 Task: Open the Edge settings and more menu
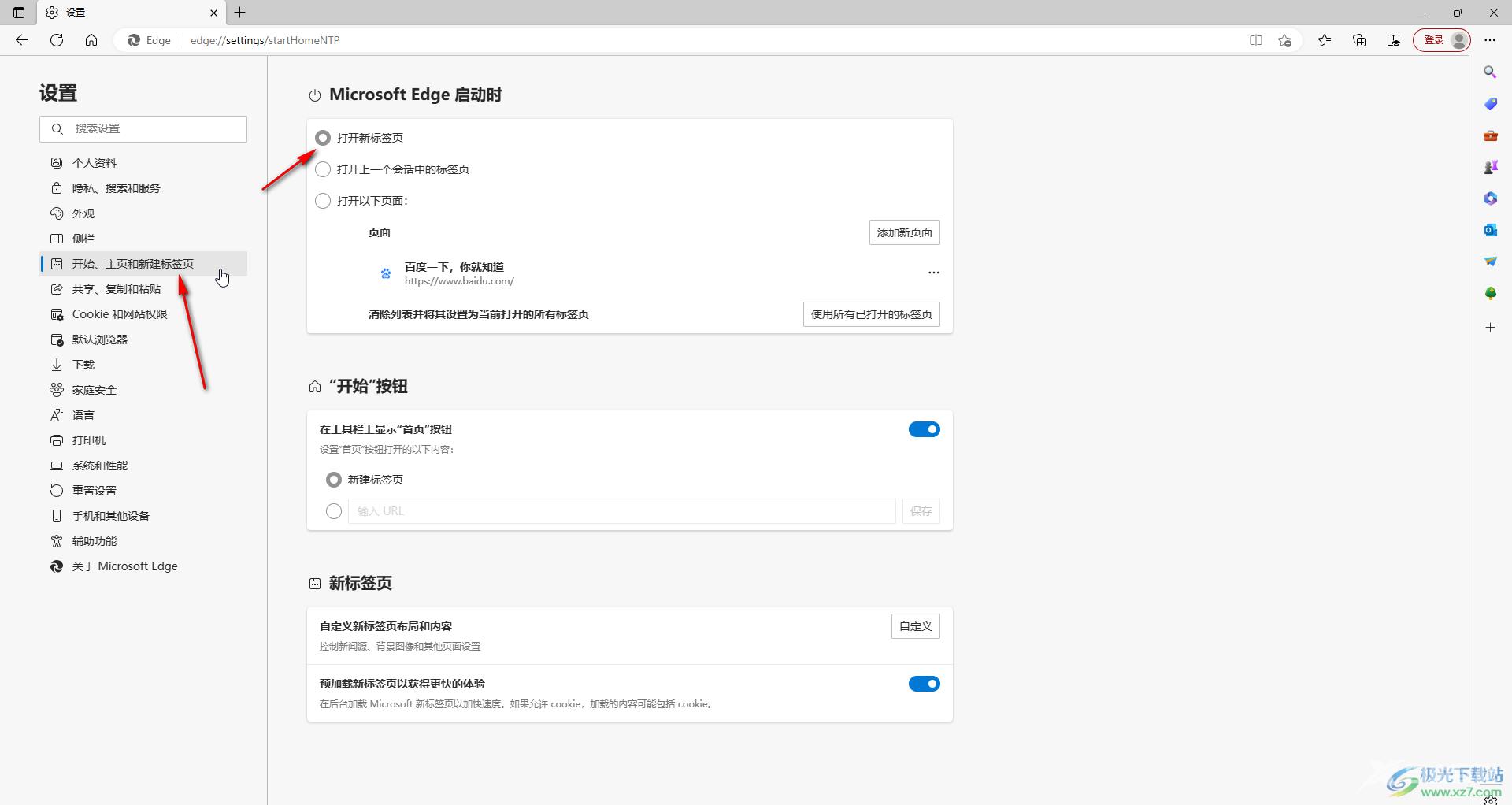point(1490,40)
